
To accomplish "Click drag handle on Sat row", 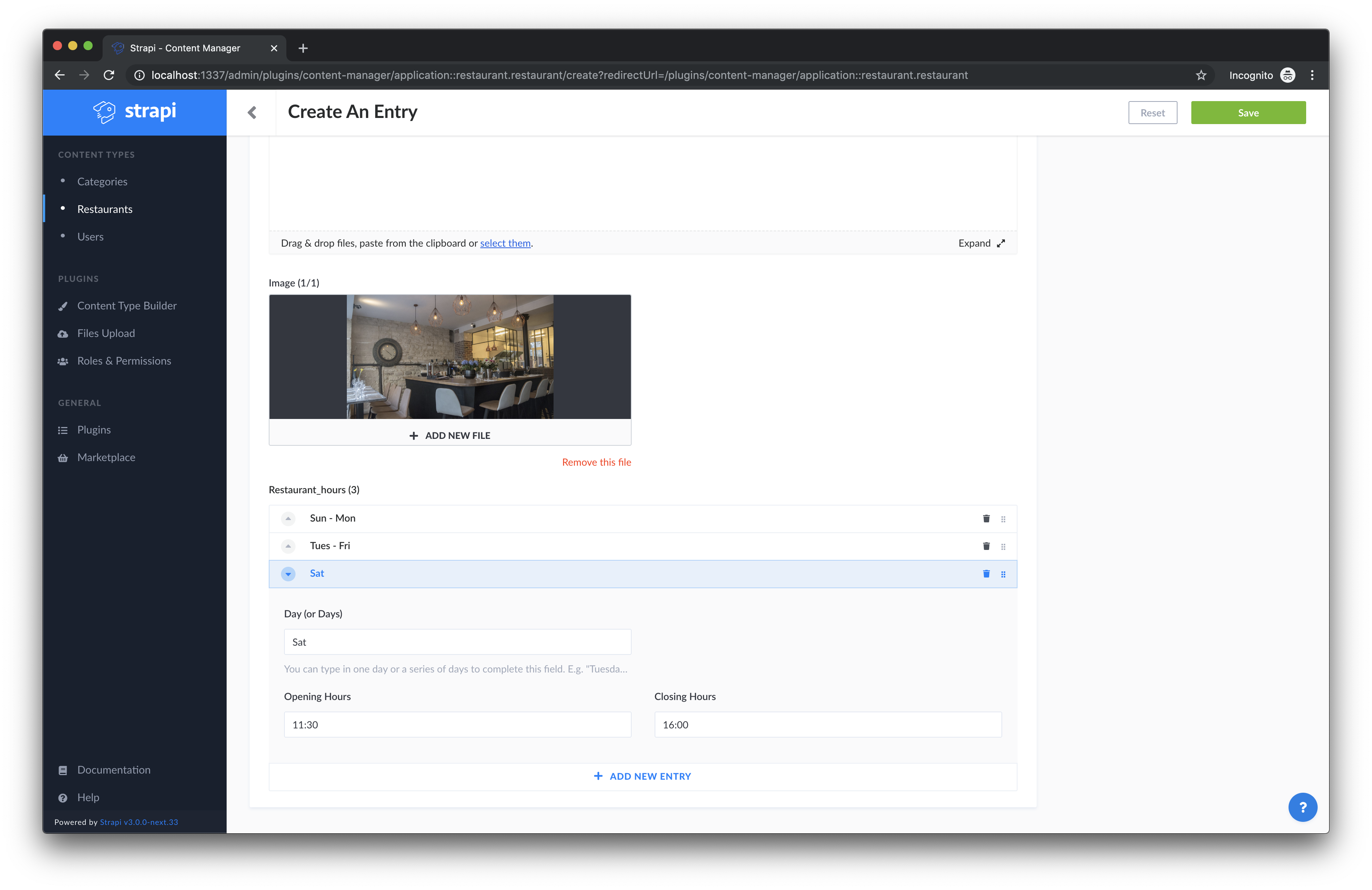I will 1003,574.
